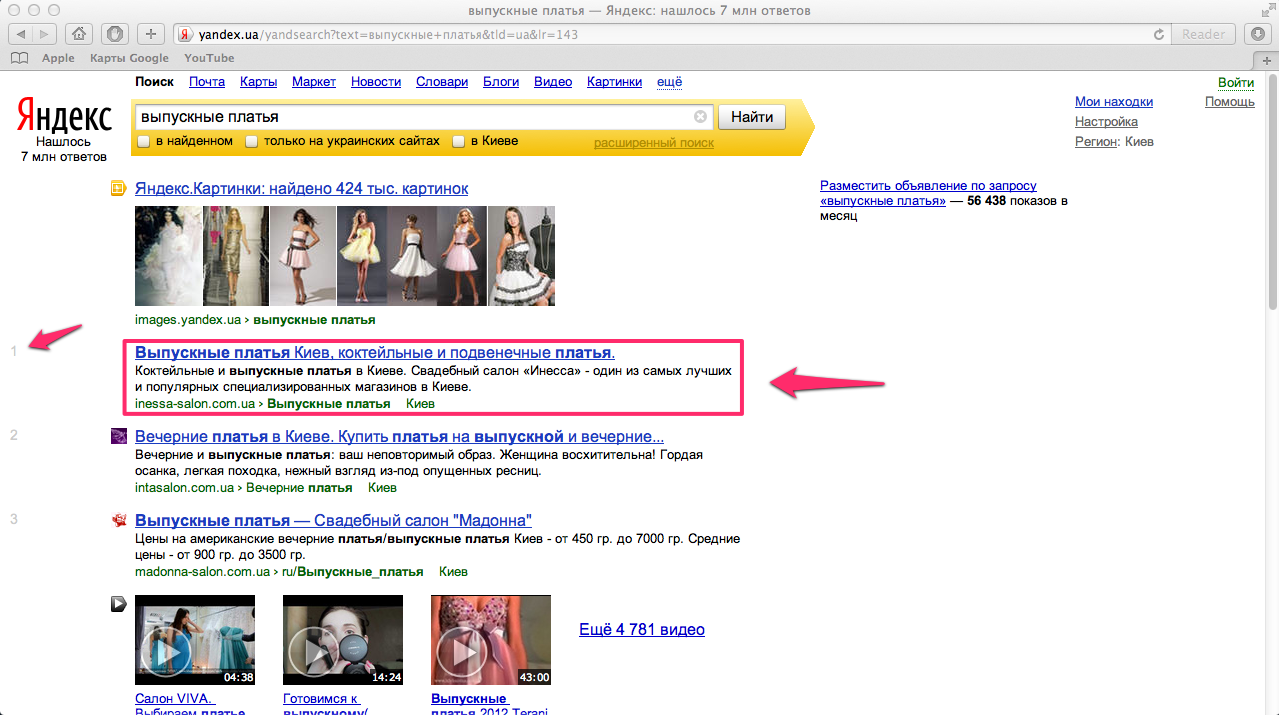Open the 'ещё' services dropdown

point(669,82)
